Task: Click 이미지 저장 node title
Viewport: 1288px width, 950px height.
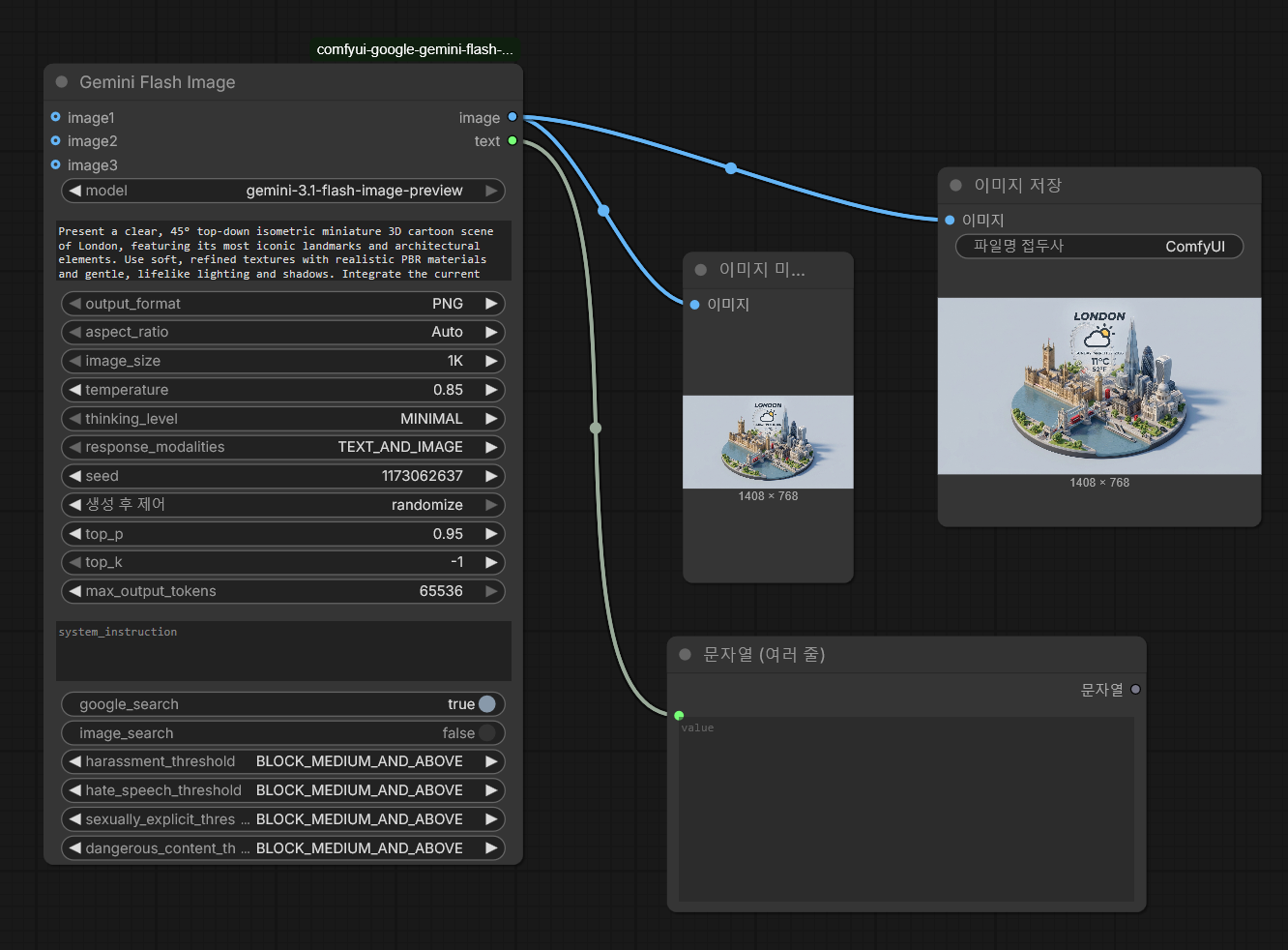Action: (1017, 185)
